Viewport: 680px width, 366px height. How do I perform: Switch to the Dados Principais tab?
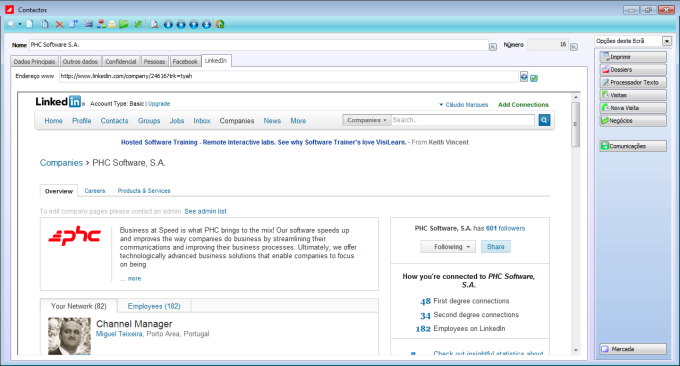(34, 62)
